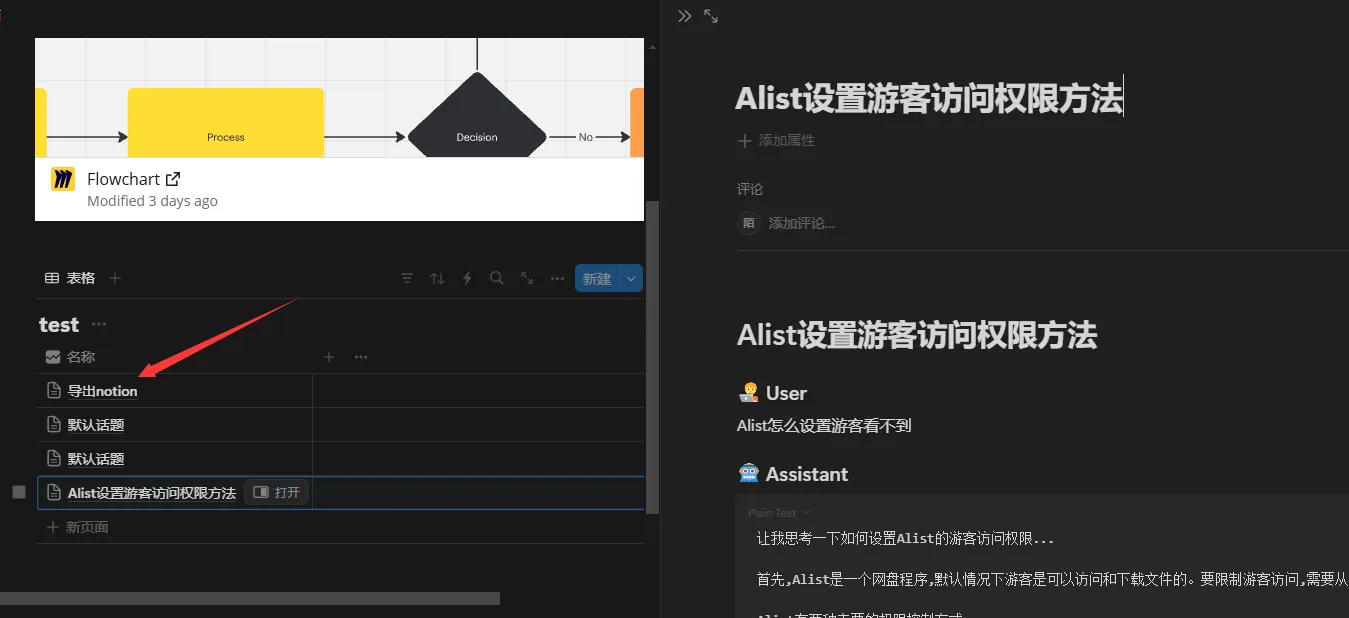Switch to the 表格 view tab
1349x618 pixels.
click(x=71, y=278)
